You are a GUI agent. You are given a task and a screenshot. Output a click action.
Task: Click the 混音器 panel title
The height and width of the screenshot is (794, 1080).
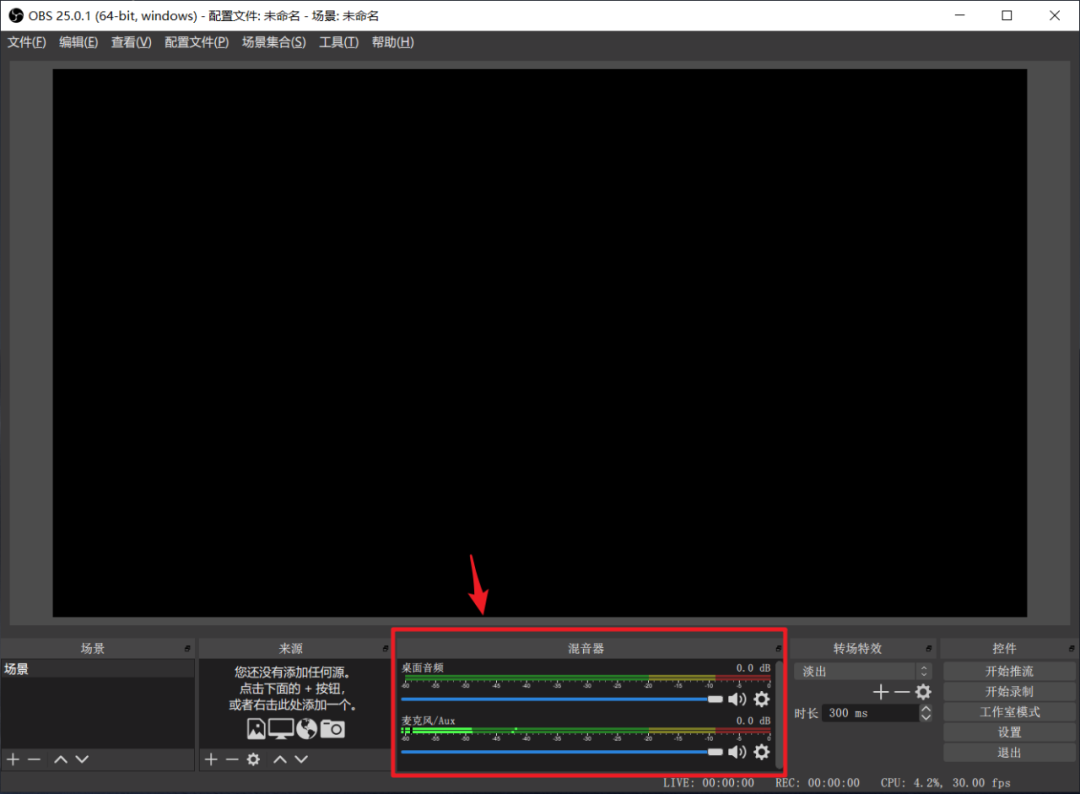585,648
